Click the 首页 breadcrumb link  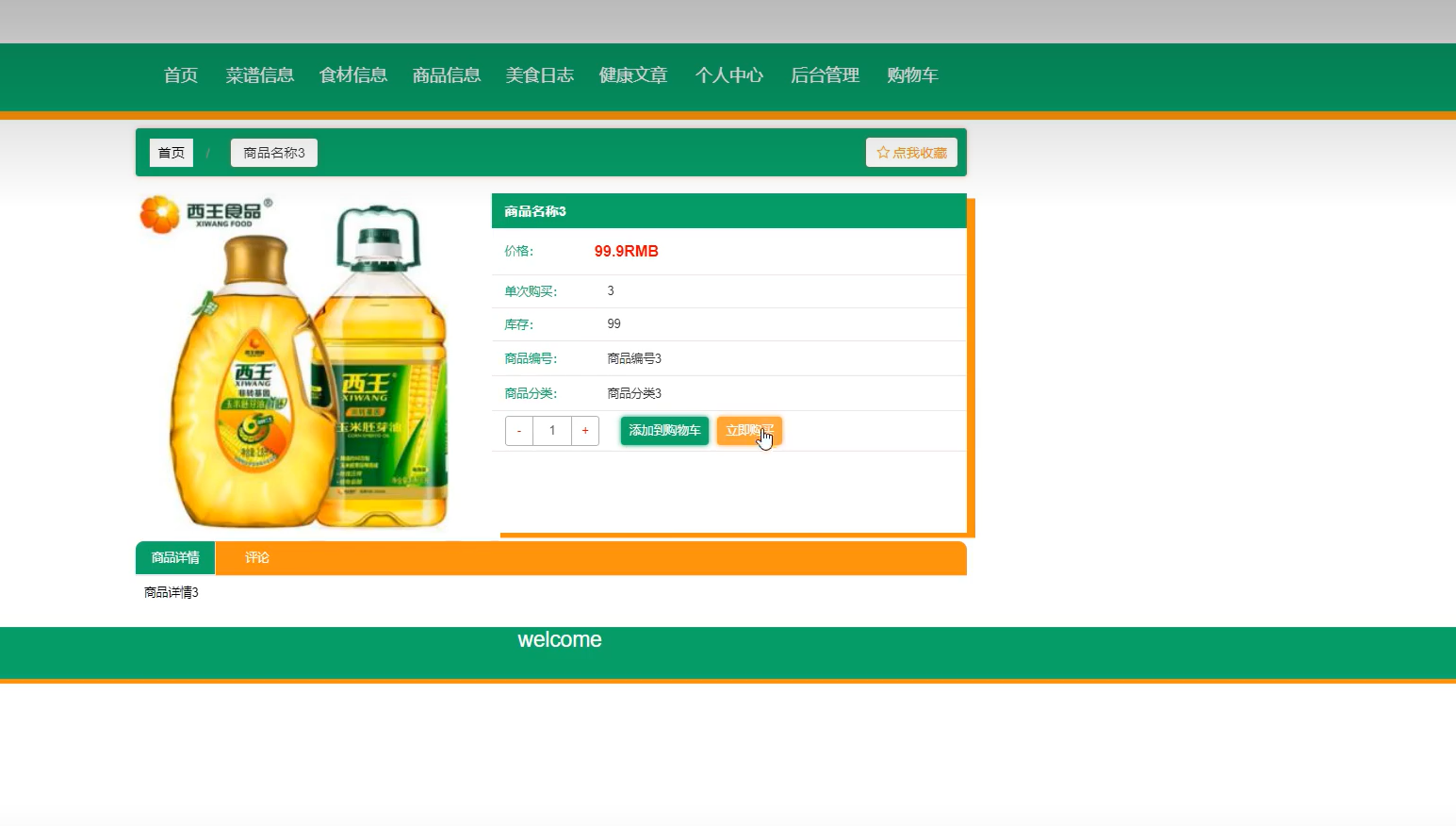[x=172, y=153]
